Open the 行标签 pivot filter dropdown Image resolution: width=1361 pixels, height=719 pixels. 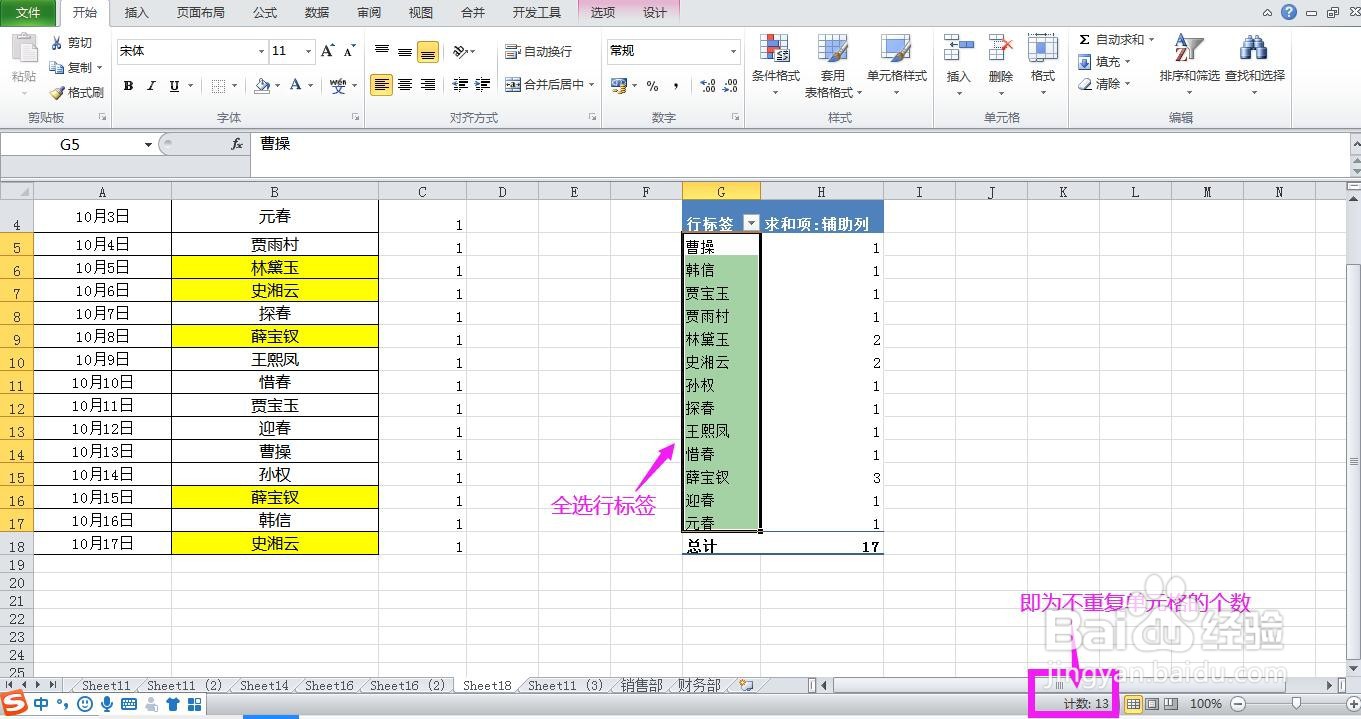coord(752,225)
